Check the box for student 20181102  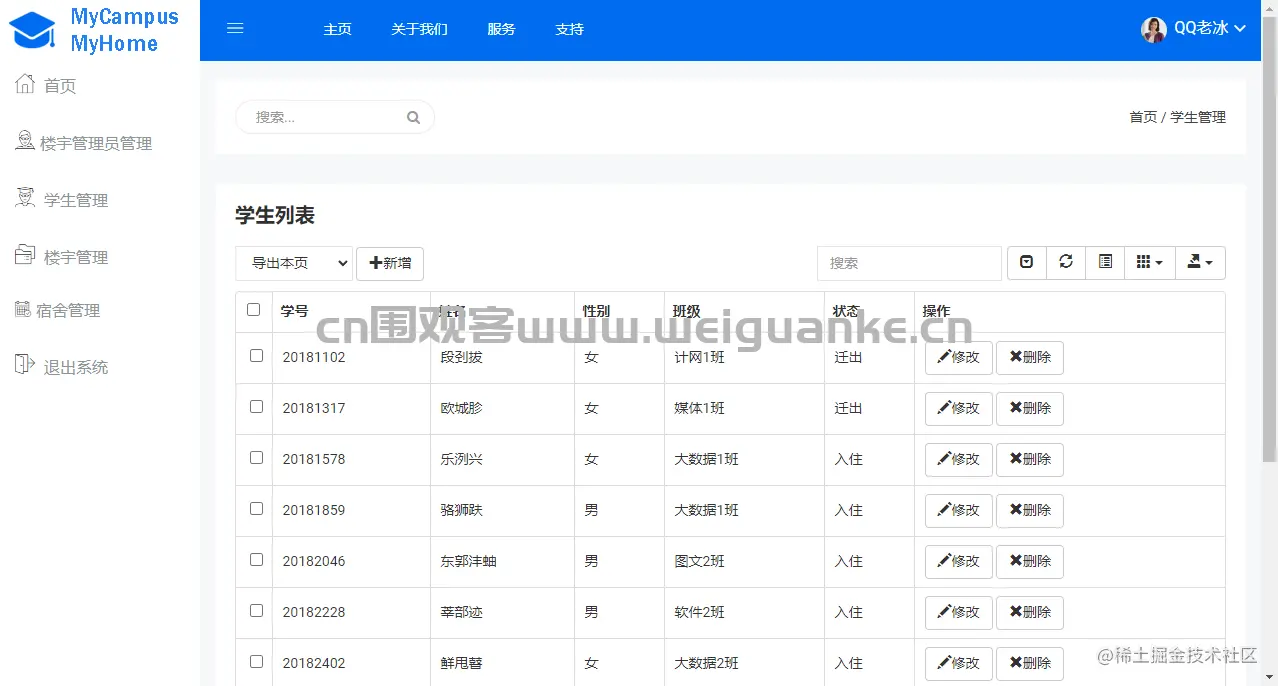coord(256,356)
